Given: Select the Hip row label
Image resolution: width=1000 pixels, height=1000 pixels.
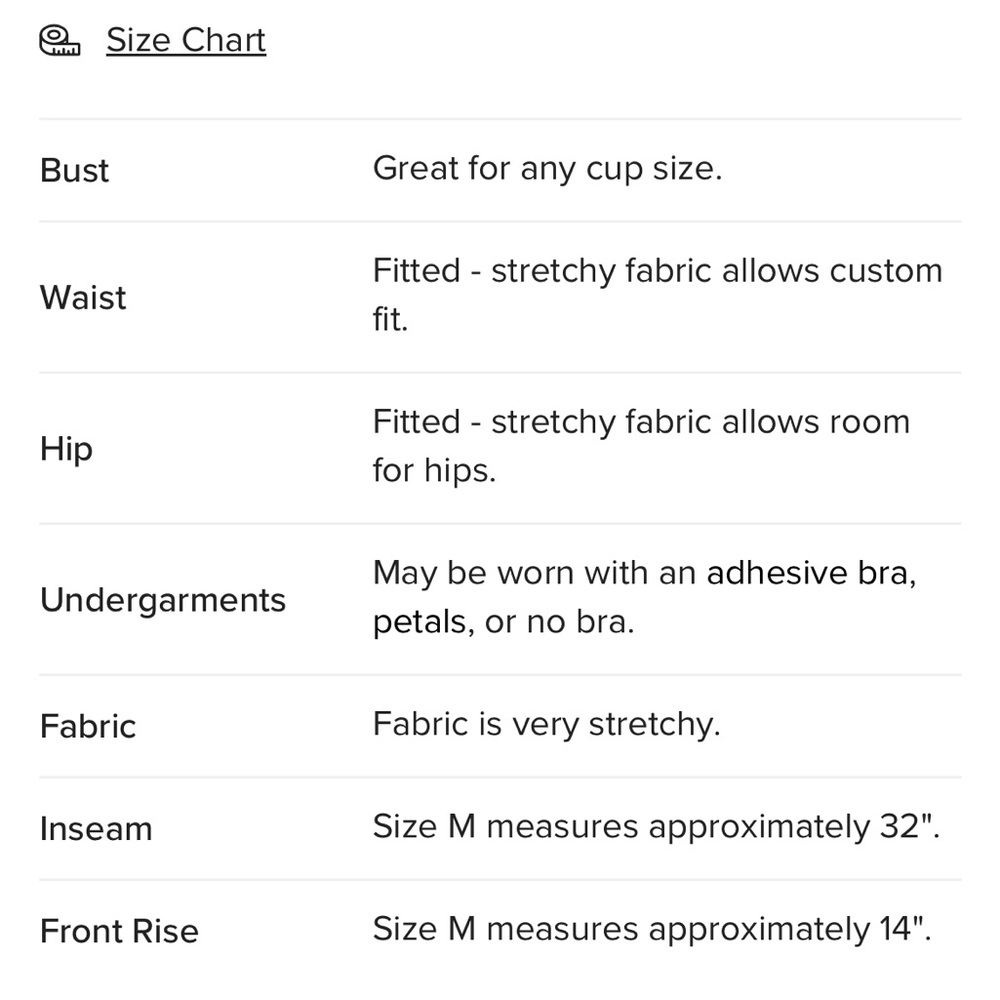Looking at the screenshot, I should [x=66, y=449].
